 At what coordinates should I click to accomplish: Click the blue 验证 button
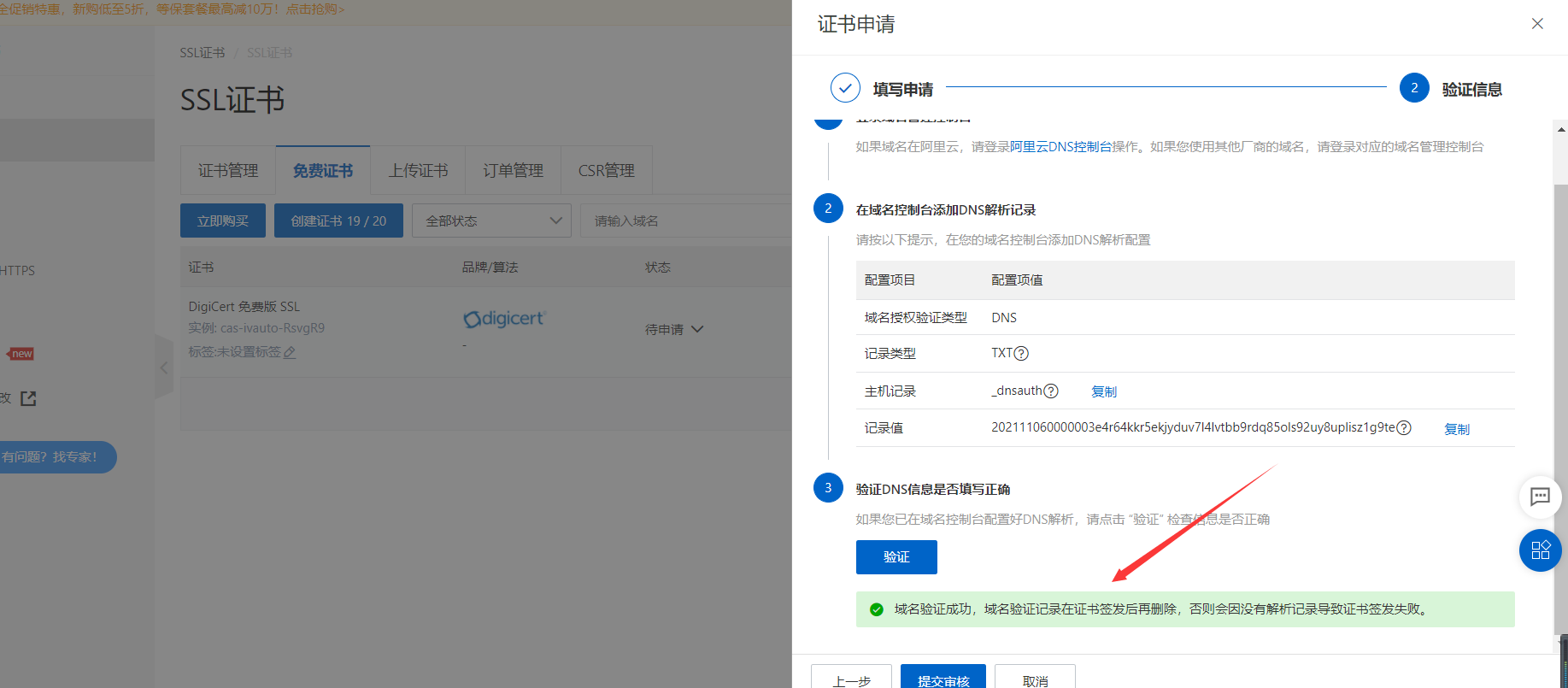(896, 557)
